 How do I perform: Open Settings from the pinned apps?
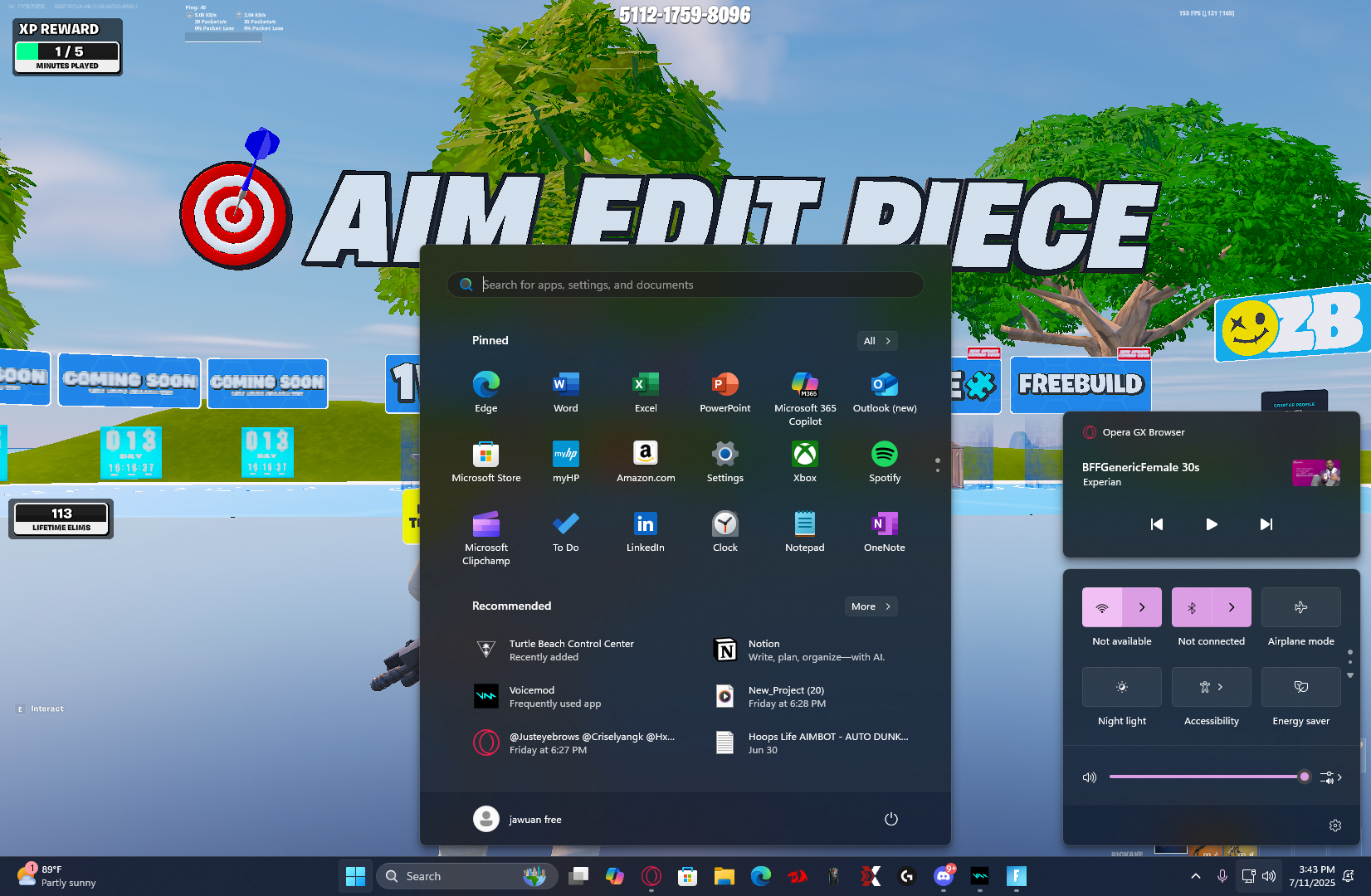click(x=725, y=461)
